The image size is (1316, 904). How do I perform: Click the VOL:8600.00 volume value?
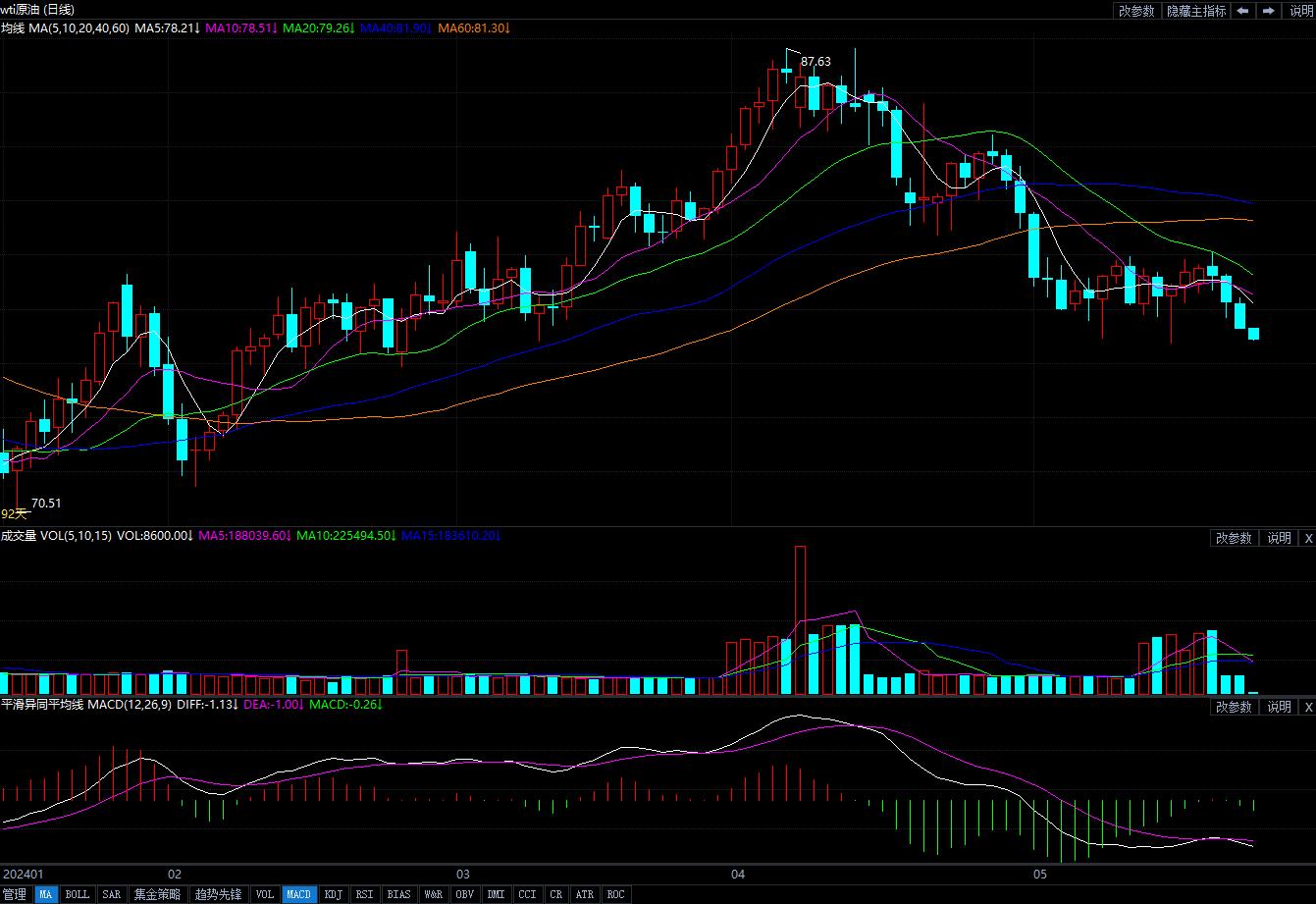(x=155, y=536)
